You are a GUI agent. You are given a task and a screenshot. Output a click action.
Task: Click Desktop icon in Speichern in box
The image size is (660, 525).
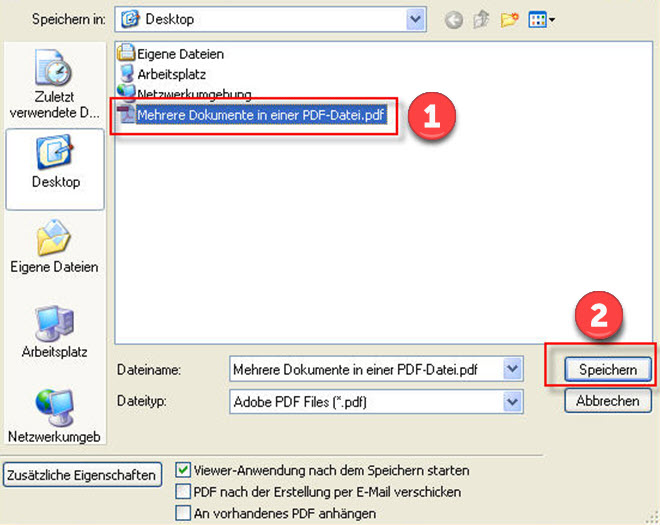pos(130,19)
